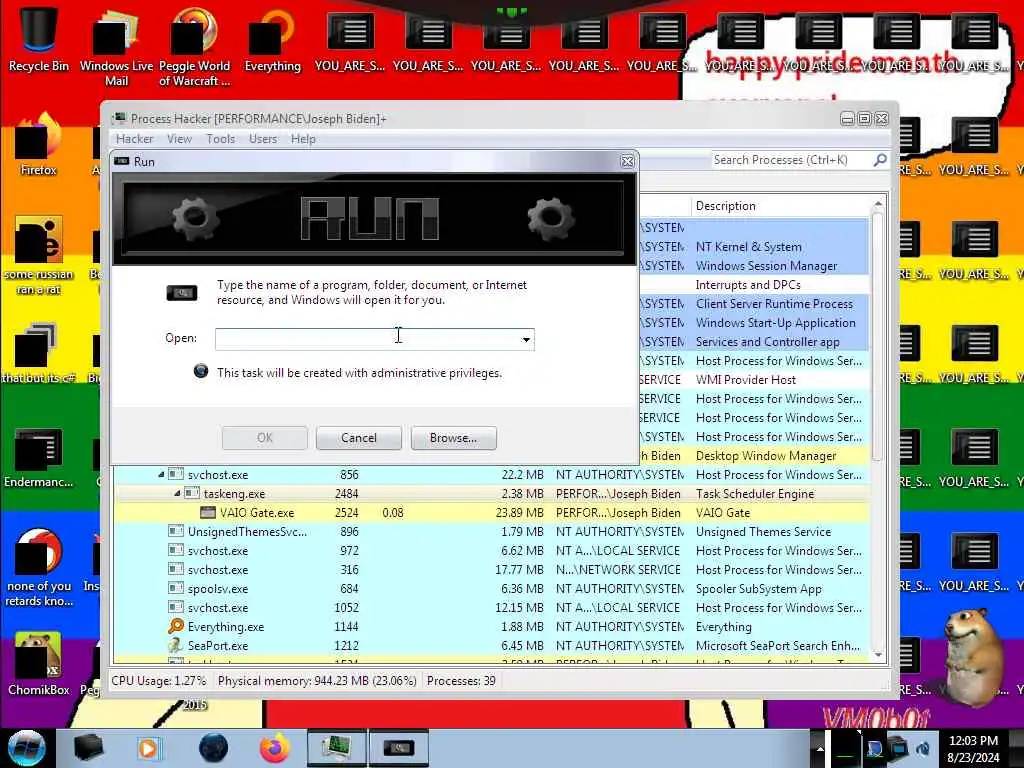This screenshot has width=1024, height=768.
Task: Open the media player taskbar icon
Action: [x=150, y=748]
